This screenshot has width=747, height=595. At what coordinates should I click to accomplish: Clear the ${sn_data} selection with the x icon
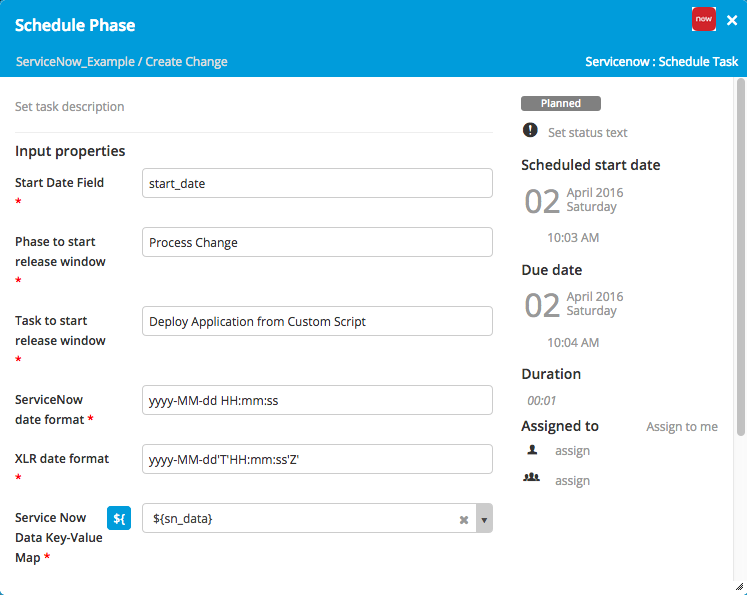[x=464, y=520]
